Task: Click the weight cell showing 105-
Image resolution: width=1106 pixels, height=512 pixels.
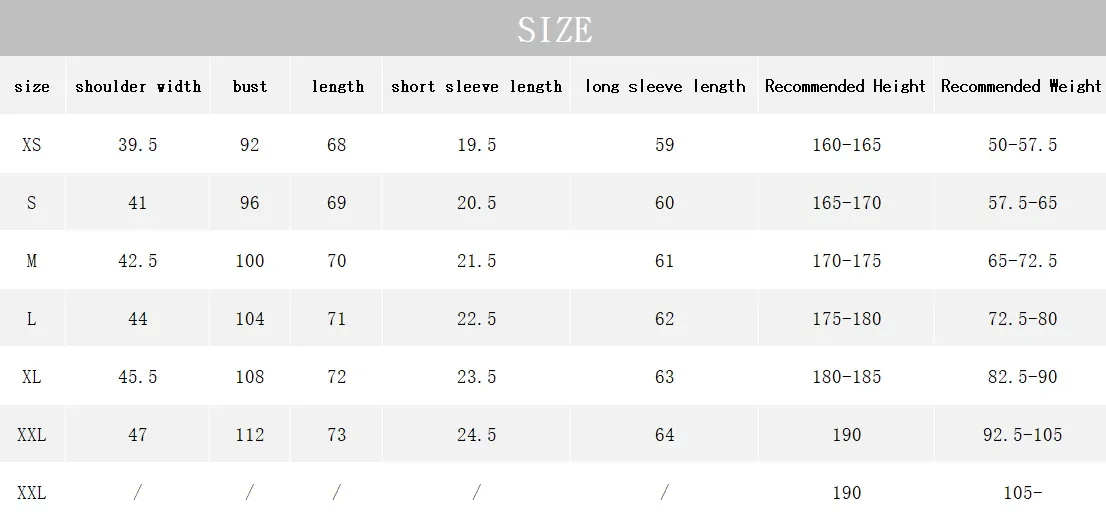Action: pyautogui.click(x=1021, y=493)
